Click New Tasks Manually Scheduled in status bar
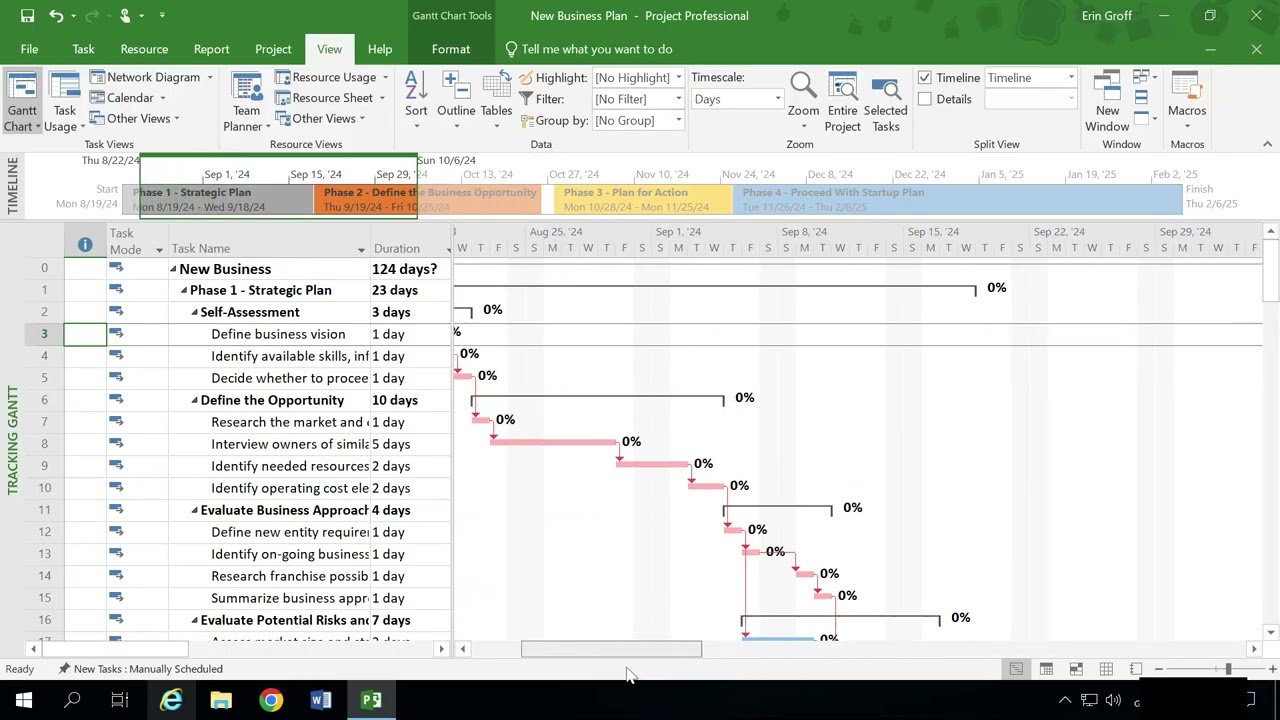The height and width of the screenshot is (720, 1280). tap(140, 669)
